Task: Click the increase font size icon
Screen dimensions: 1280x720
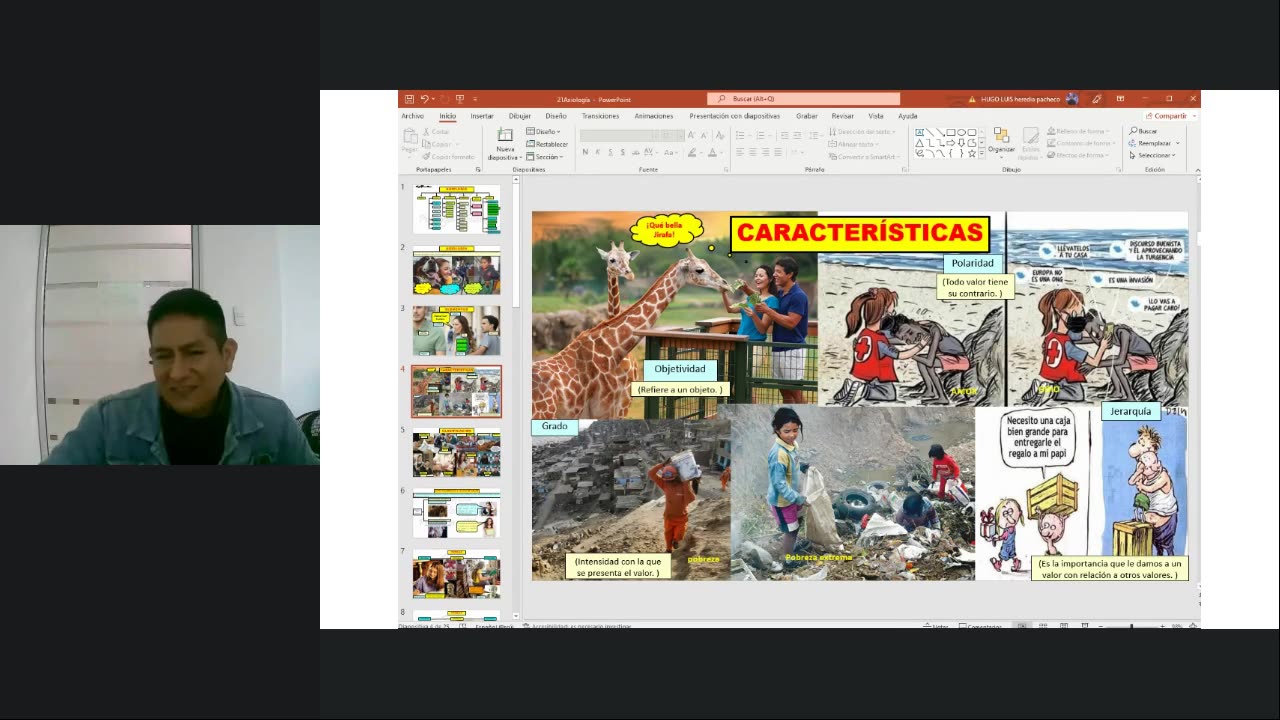Action: (x=691, y=135)
